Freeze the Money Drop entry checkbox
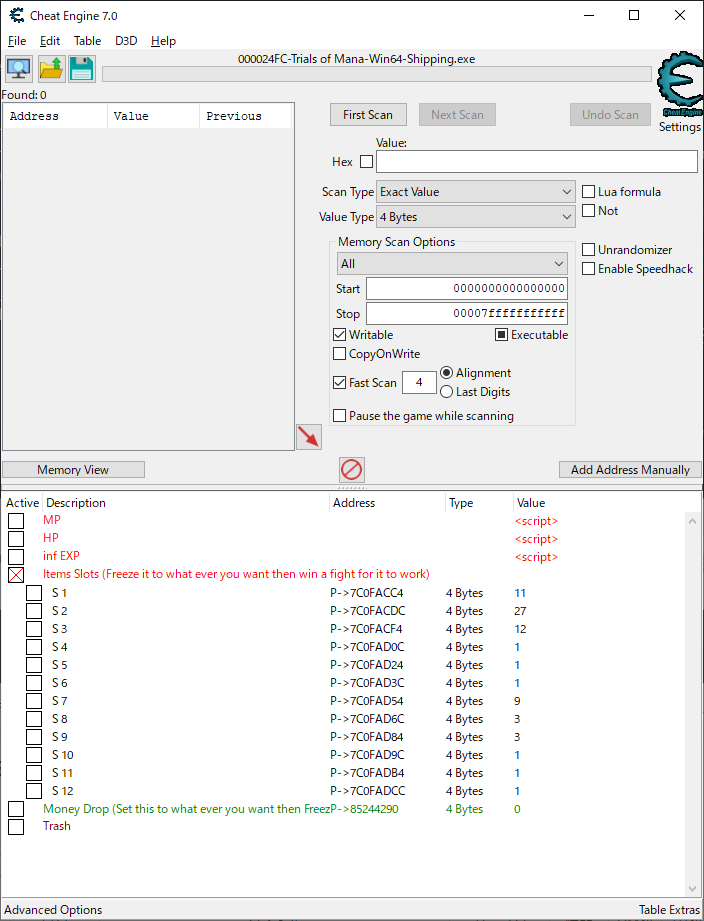 coord(16,809)
